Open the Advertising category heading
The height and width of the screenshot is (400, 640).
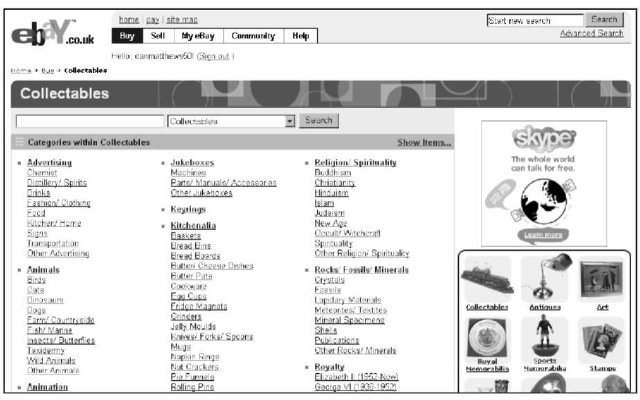pyautogui.click(x=49, y=162)
